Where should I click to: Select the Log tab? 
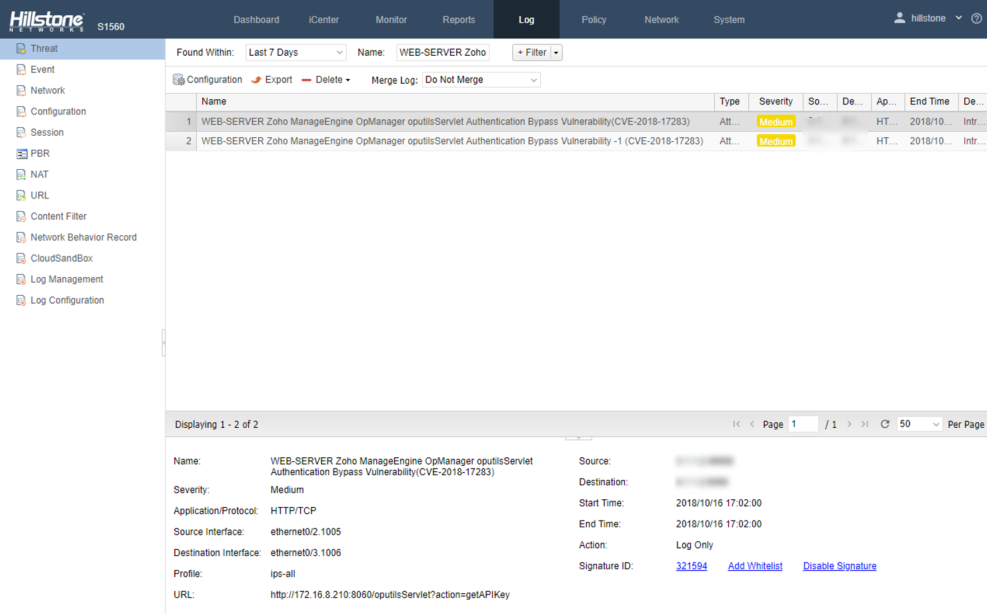pyautogui.click(x=526, y=20)
